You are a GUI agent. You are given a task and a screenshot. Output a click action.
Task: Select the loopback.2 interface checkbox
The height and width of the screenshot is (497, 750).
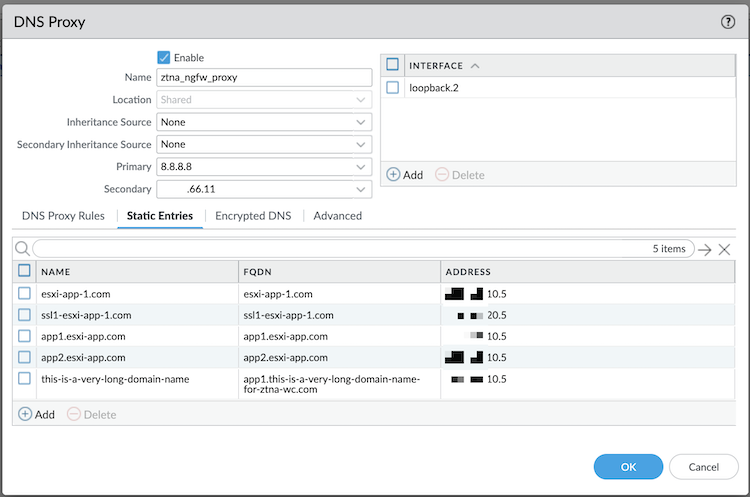[x=393, y=88]
